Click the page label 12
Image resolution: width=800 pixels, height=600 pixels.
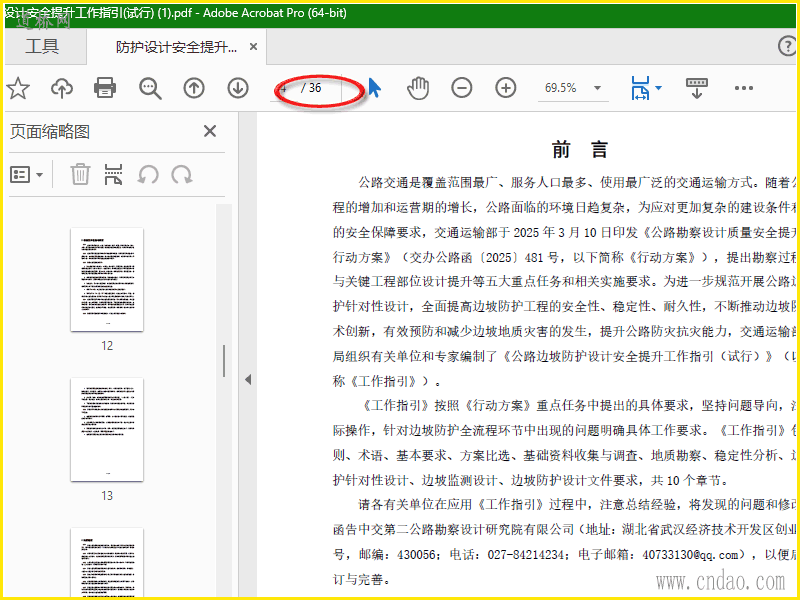107,345
